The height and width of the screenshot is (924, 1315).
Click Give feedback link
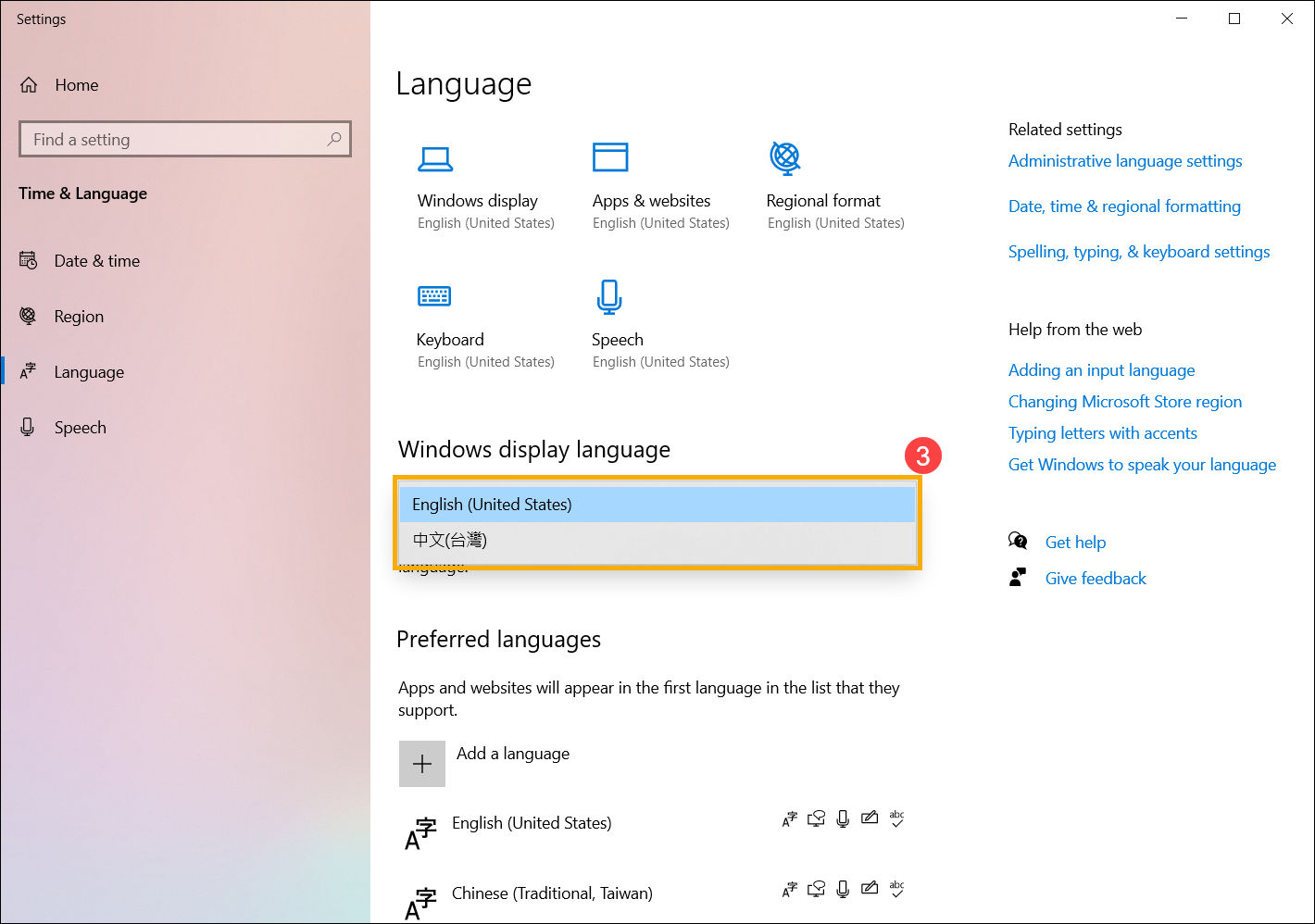pos(1096,578)
